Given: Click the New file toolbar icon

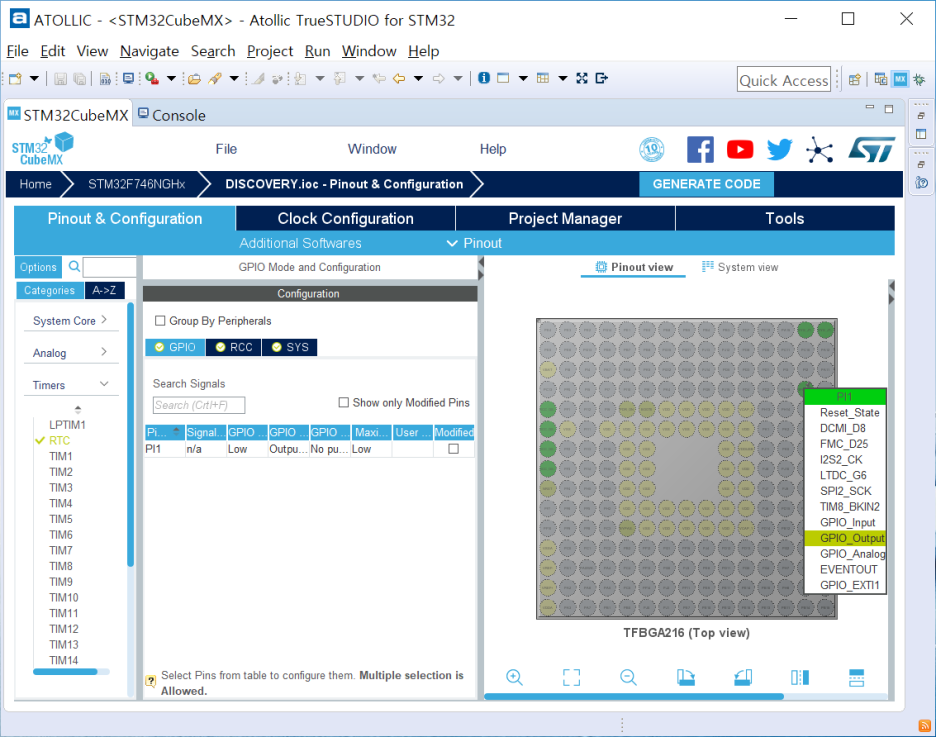Looking at the screenshot, I should [x=16, y=78].
